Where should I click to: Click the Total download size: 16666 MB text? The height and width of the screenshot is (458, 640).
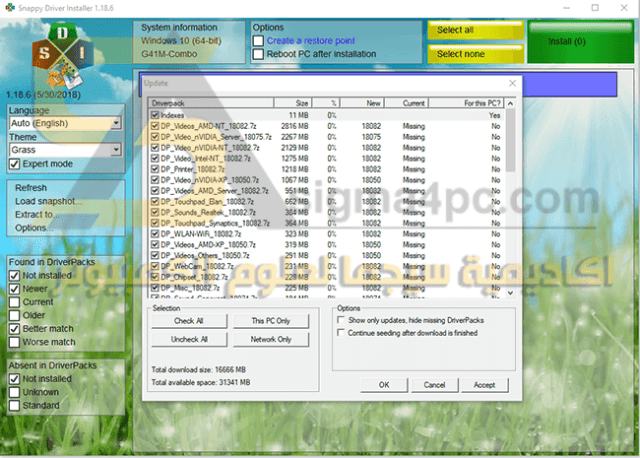click(x=199, y=370)
